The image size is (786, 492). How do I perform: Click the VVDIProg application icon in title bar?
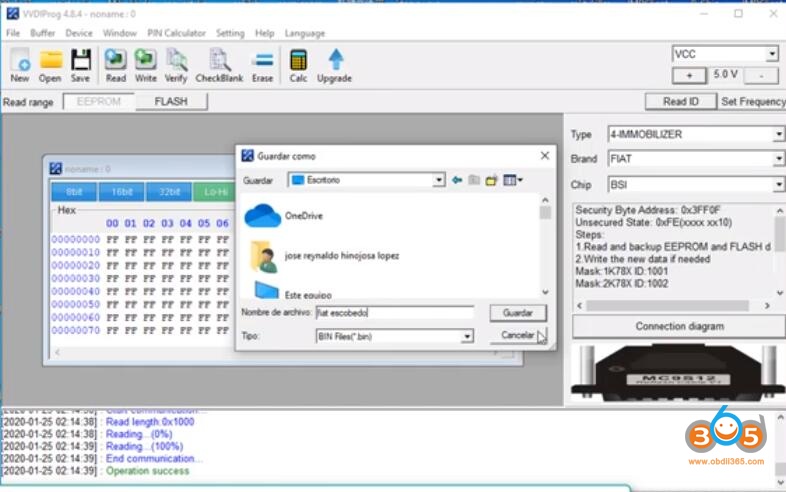(x=13, y=14)
